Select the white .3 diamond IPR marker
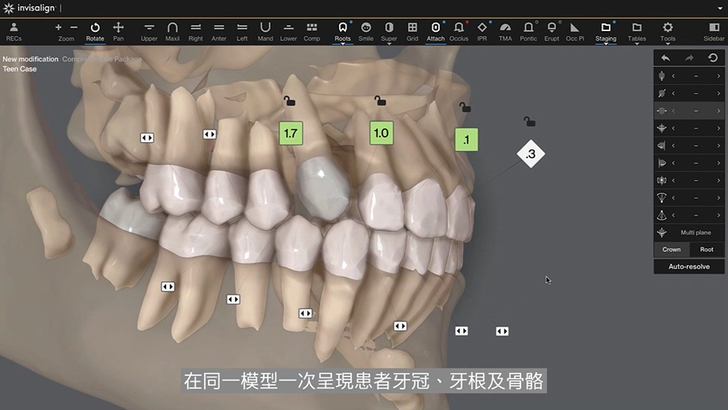Image resolution: width=728 pixels, height=410 pixels. [x=531, y=154]
